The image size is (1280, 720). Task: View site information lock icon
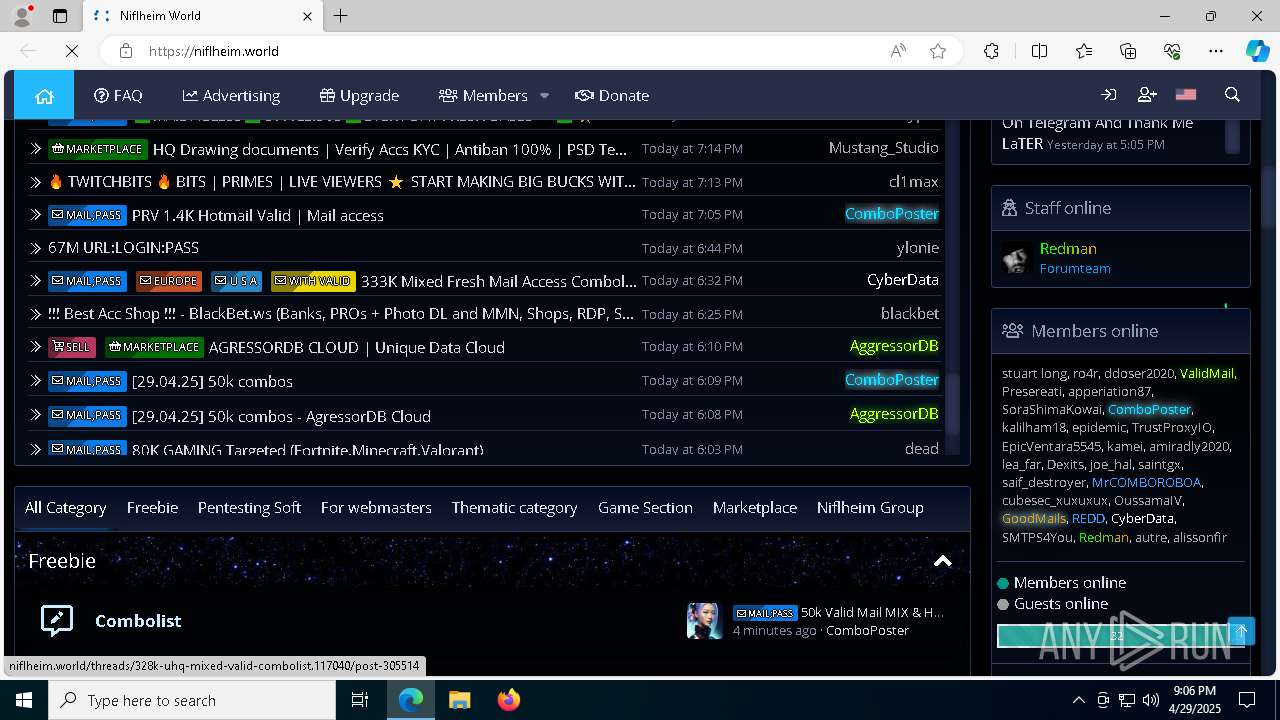click(126, 51)
